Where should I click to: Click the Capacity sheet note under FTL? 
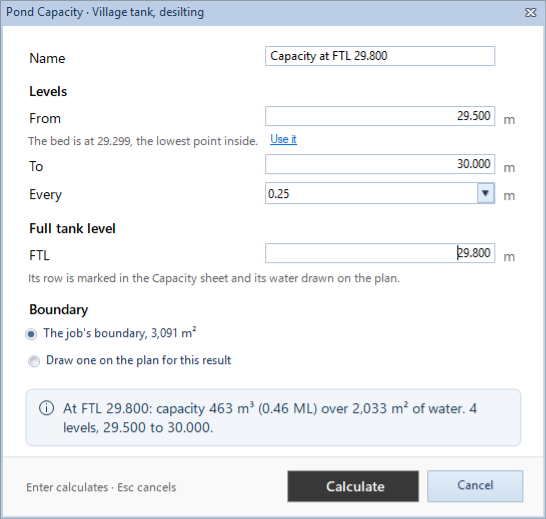coord(214,278)
